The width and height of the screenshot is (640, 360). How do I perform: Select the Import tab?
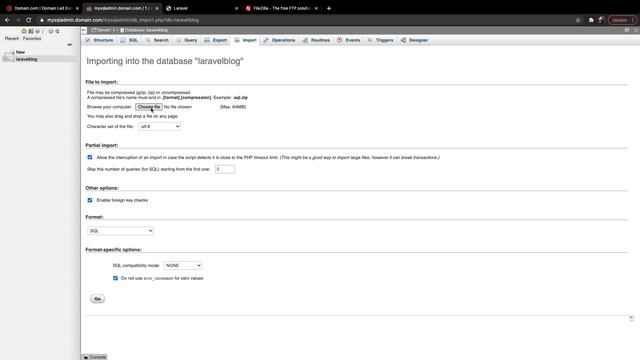[246, 40]
